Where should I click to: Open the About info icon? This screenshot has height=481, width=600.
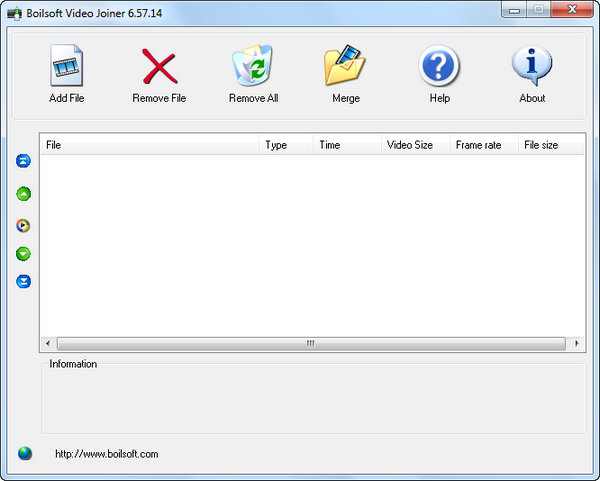point(532,67)
